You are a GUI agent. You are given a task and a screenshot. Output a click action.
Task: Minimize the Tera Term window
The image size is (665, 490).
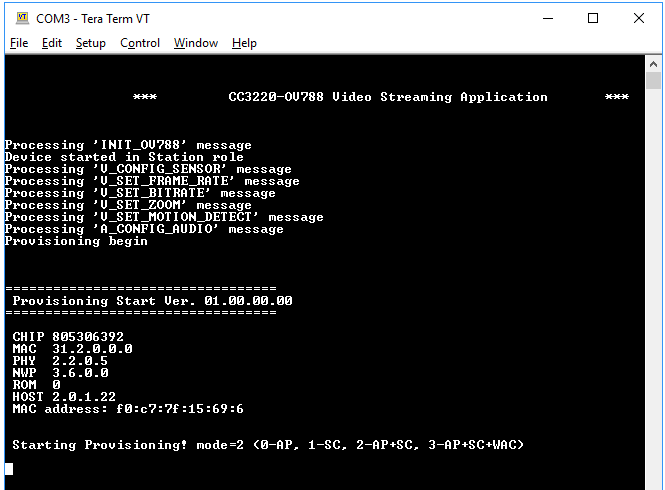(547, 18)
